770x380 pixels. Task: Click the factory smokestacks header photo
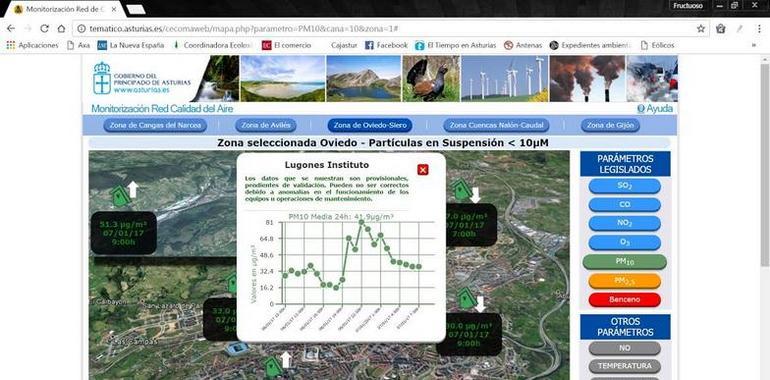pyautogui.click(x=587, y=79)
